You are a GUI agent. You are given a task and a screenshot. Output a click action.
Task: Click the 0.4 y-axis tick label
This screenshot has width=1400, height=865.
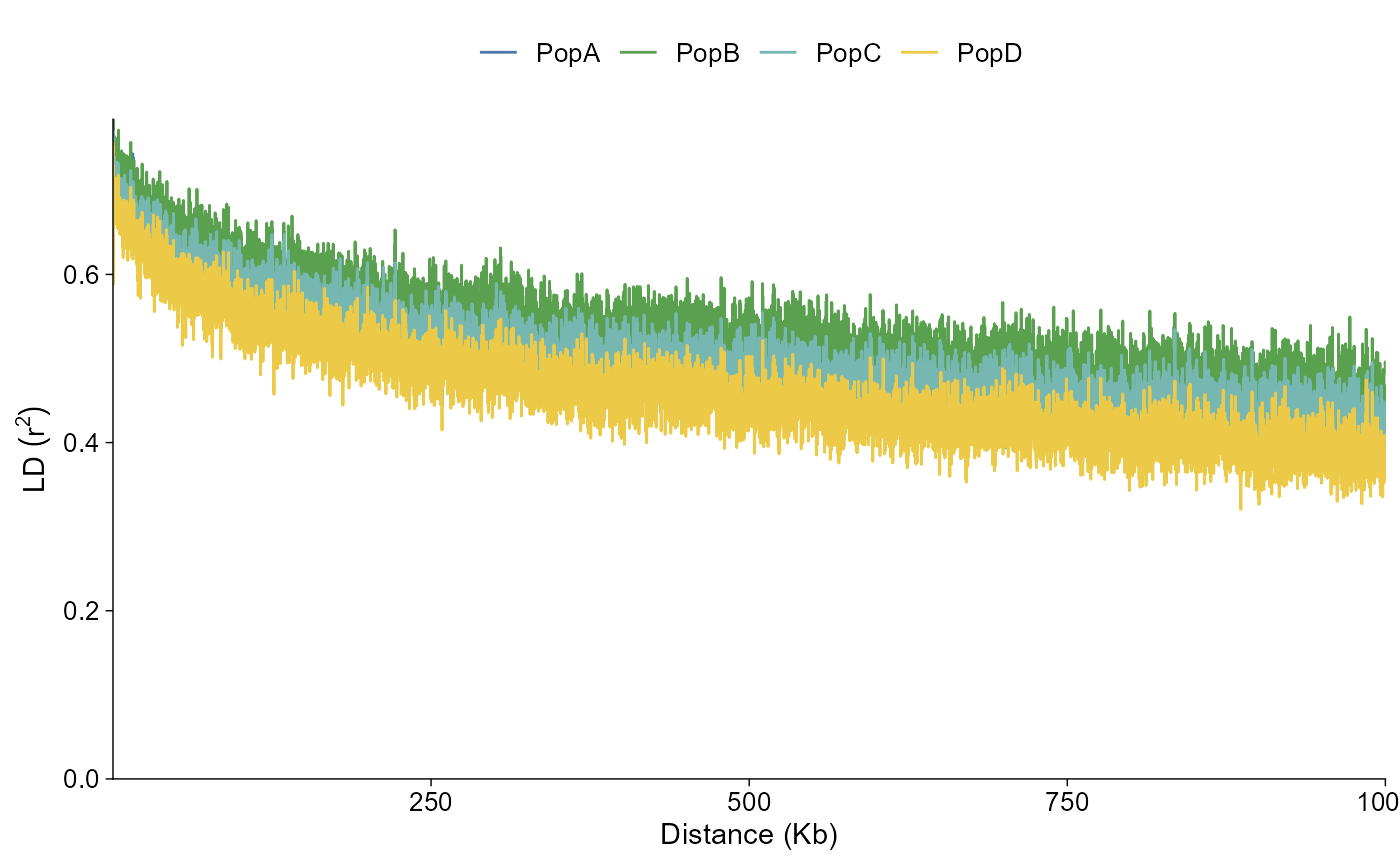click(82, 442)
